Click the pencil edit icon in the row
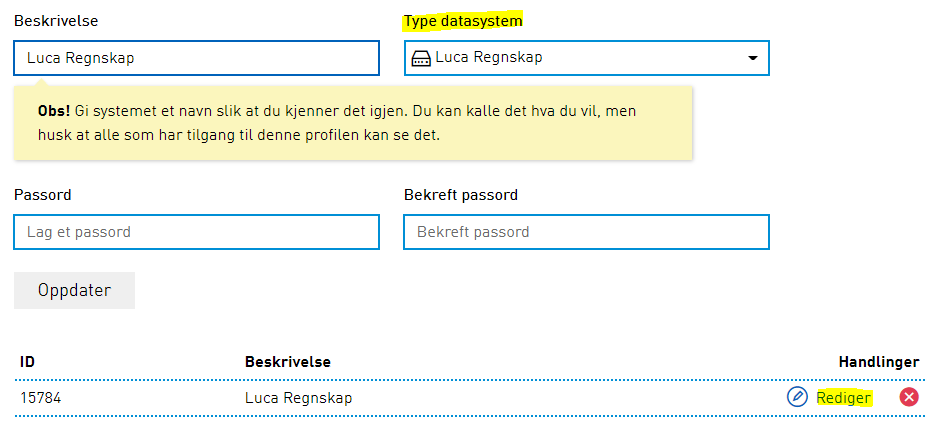936x428 pixels. [x=797, y=397]
